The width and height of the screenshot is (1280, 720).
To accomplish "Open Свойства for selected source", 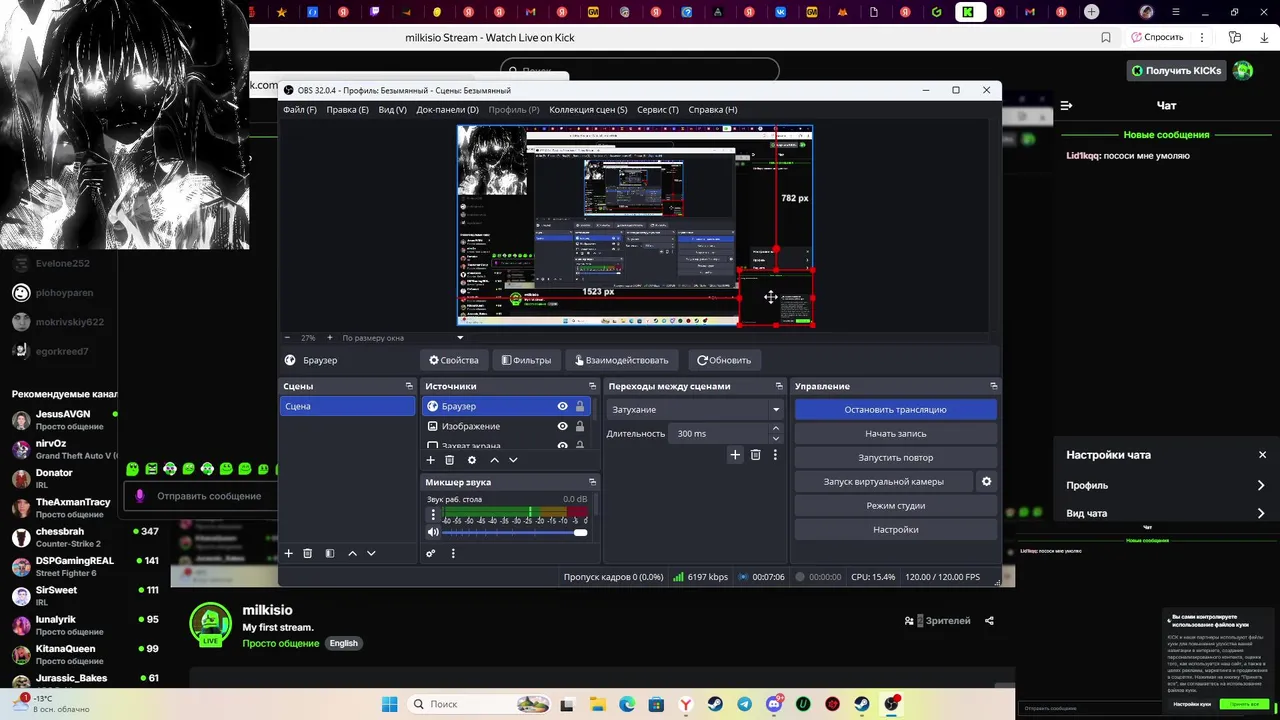I will pyautogui.click(x=454, y=360).
